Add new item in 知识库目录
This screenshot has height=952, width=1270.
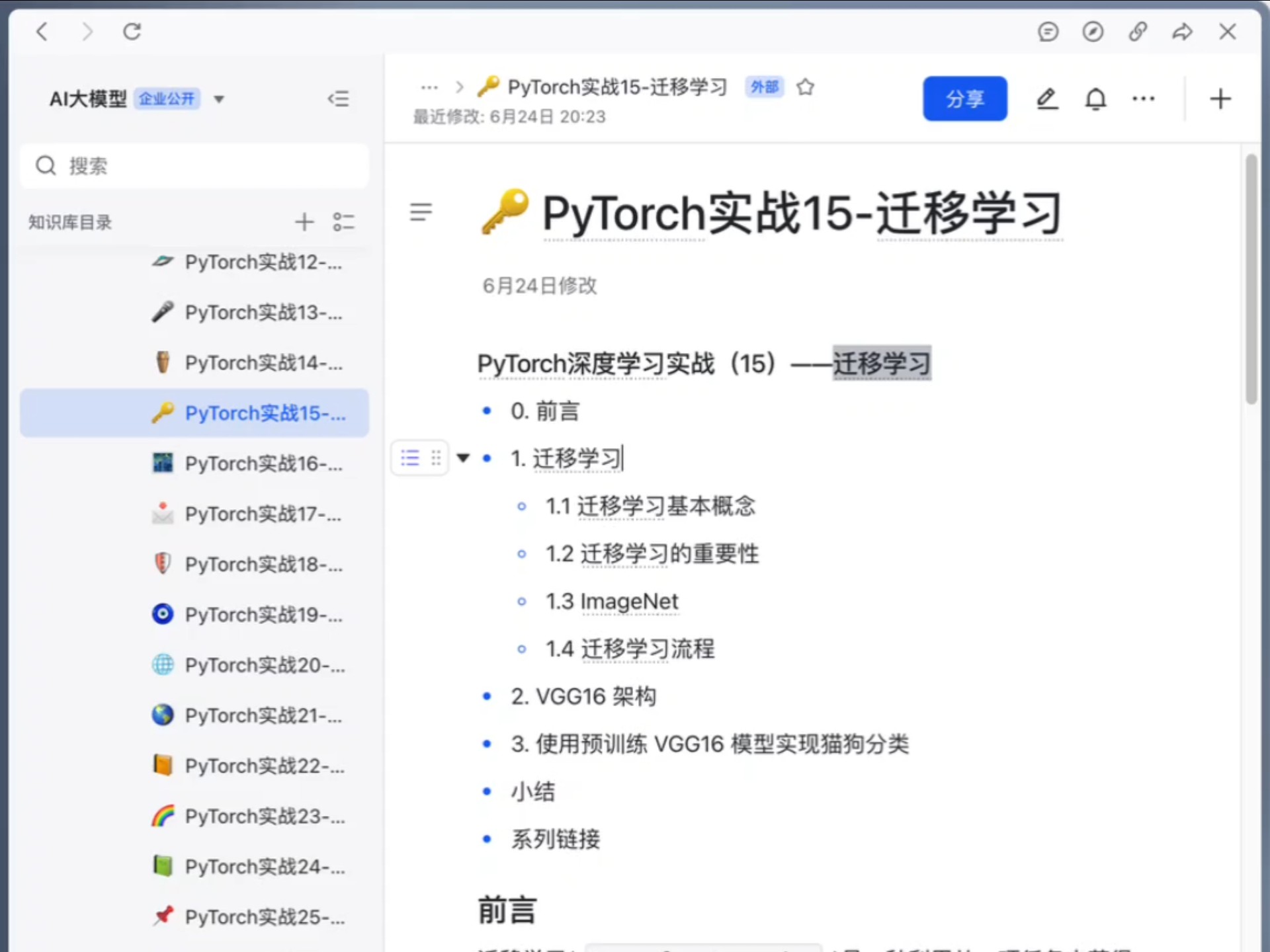click(x=304, y=222)
